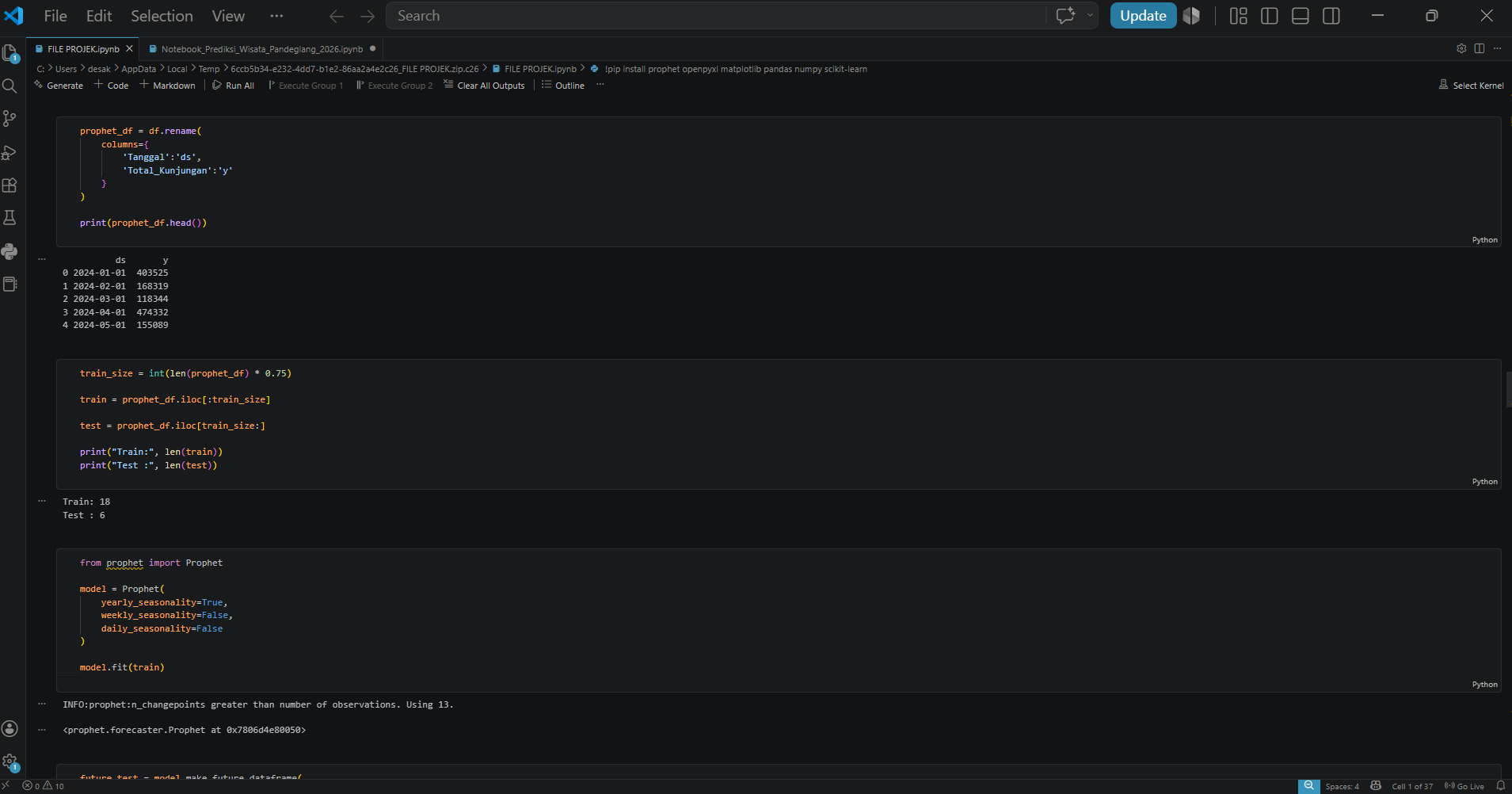Image resolution: width=1512 pixels, height=794 pixels.
Task: Open the Accounts menu
Action: (10, 729)
